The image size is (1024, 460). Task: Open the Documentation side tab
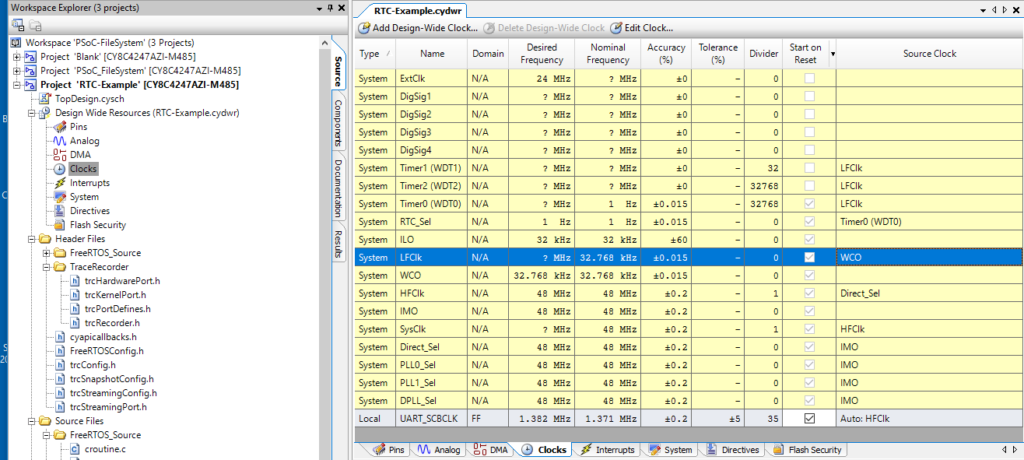coord(338,188)
